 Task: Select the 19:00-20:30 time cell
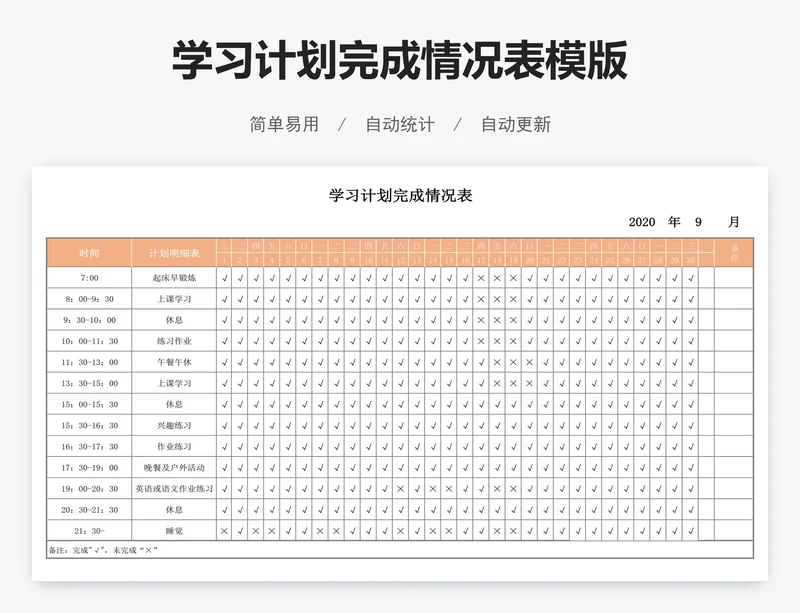89,488
